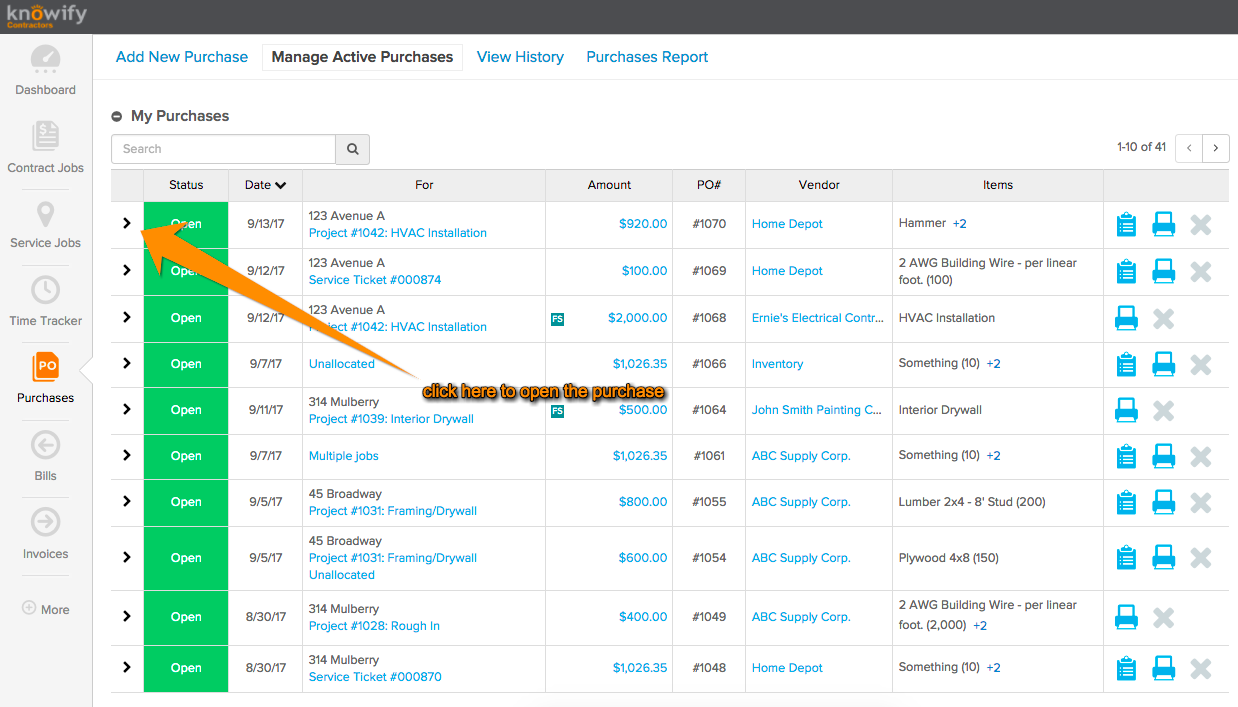Expand the PO #1070 purchase row
Screen dimensions: 1238x707
click(127, 224)
